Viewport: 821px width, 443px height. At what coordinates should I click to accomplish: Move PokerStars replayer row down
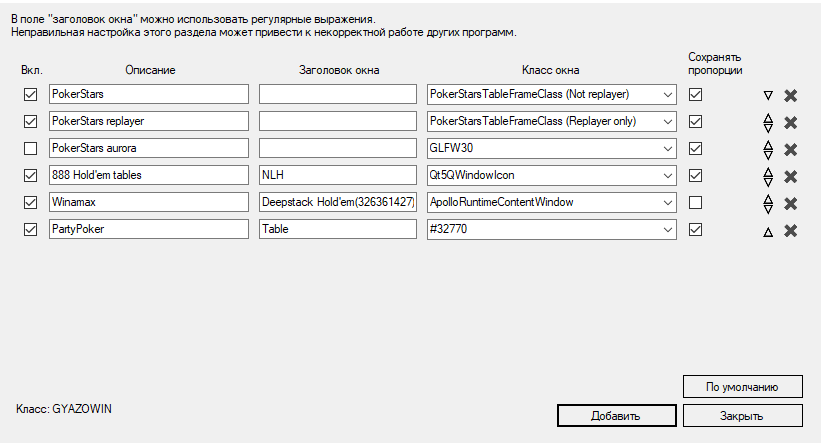768,127
